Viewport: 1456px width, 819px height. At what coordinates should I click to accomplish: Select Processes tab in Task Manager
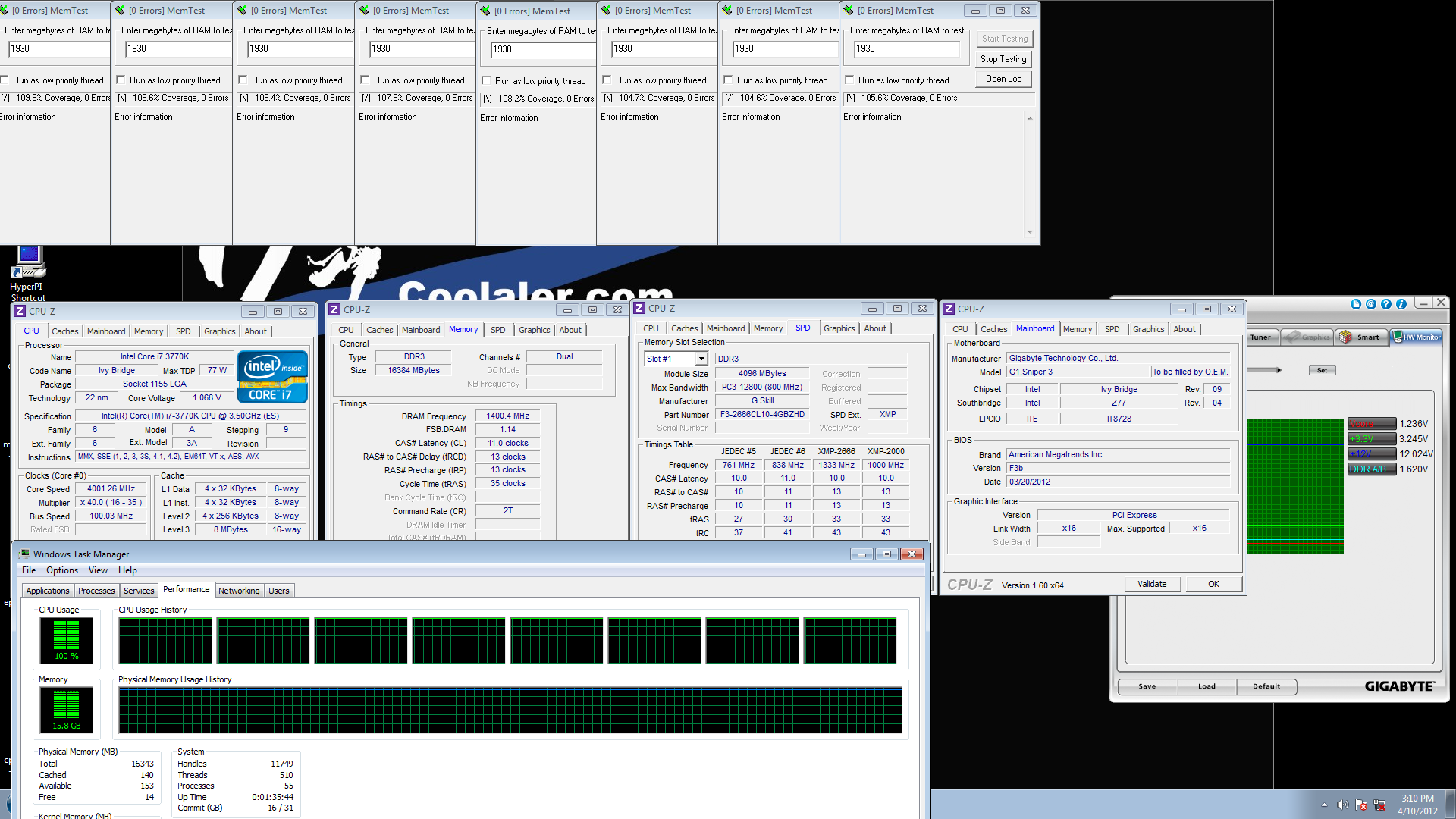pyautogui.click(x=96, y=591)
